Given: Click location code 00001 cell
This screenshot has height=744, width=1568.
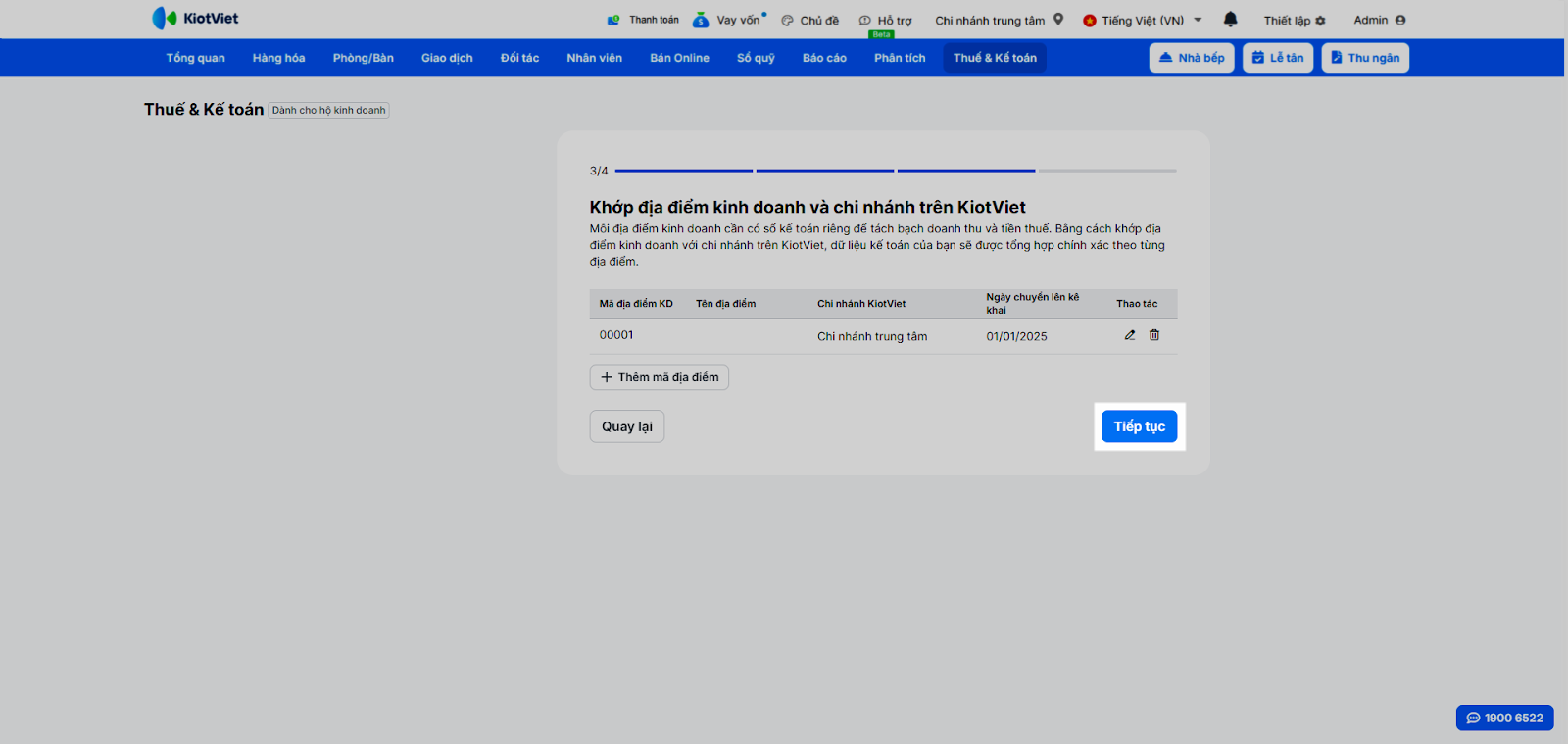Looking at the screenshot, I should click(x=616, y=335).
